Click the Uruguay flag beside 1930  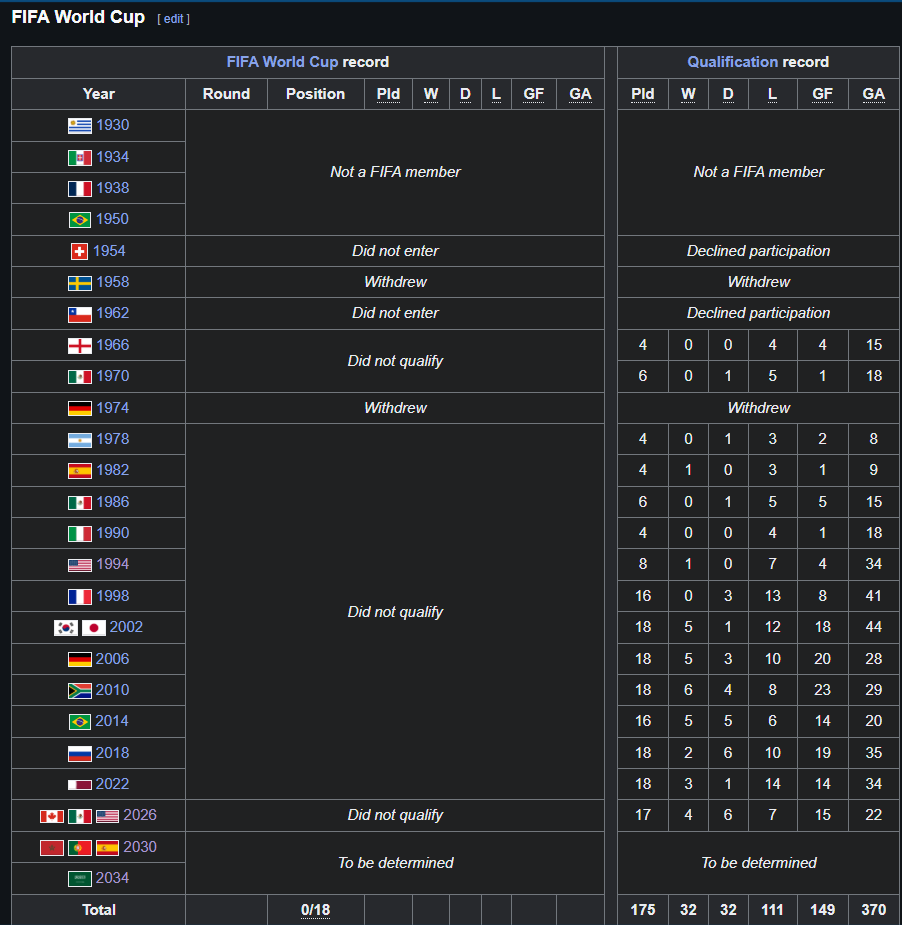(x=80, y=126)
